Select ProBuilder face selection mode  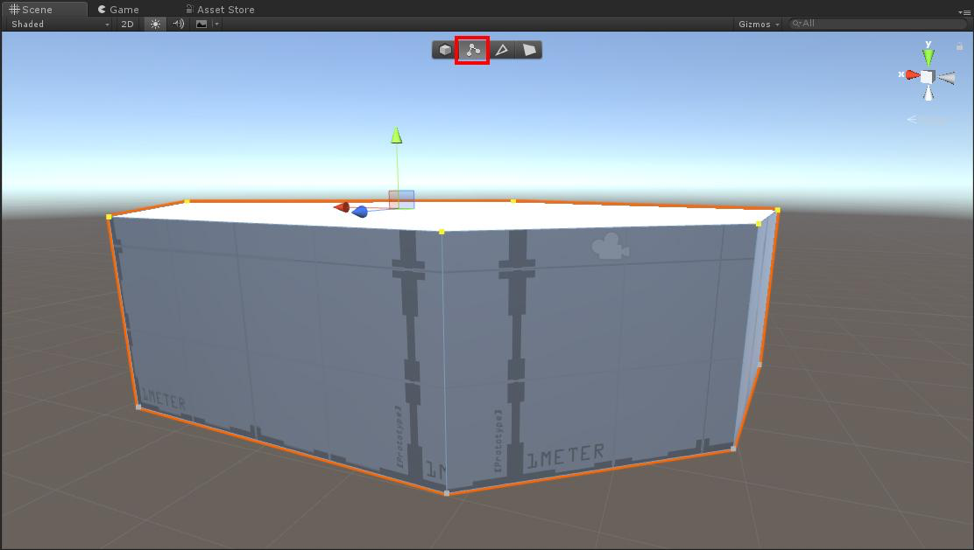click(x=529, y=50)
